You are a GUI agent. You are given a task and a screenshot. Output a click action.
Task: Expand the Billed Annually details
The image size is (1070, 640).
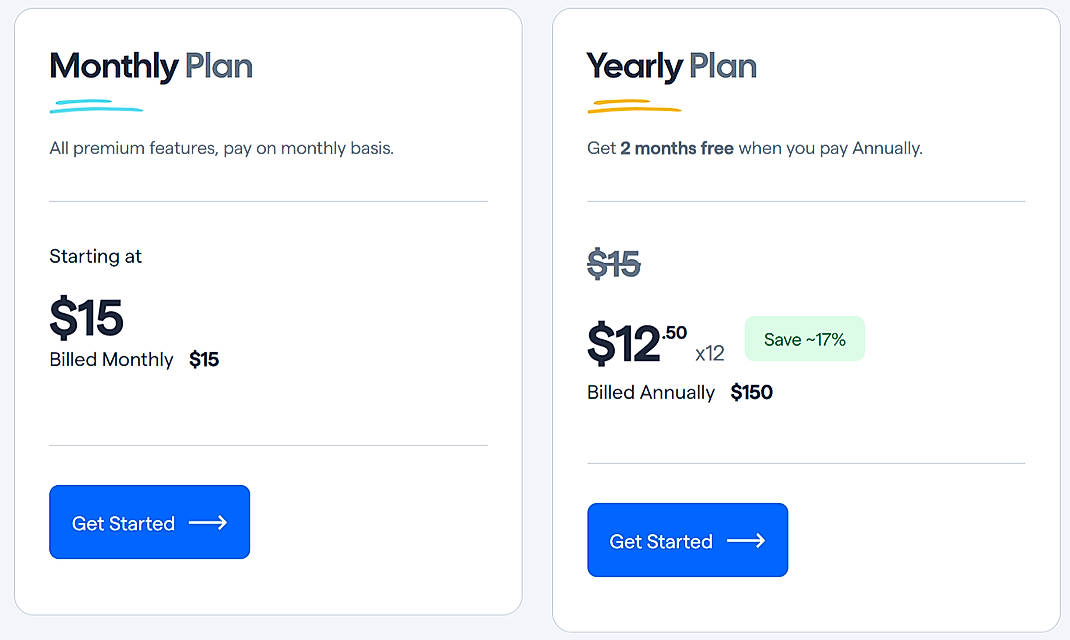click(651, 392)
